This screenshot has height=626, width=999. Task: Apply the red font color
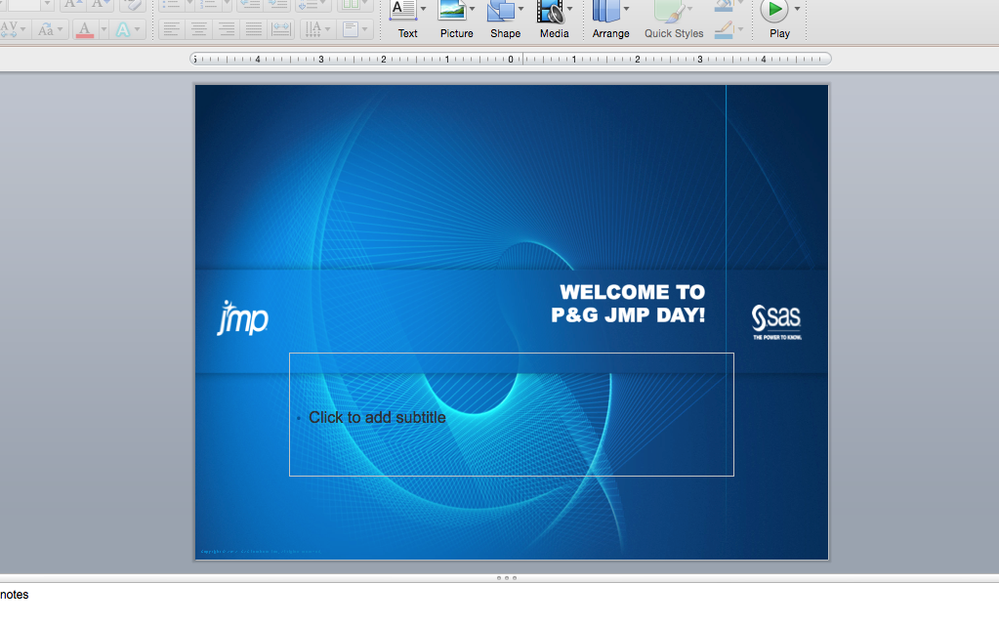85,29
